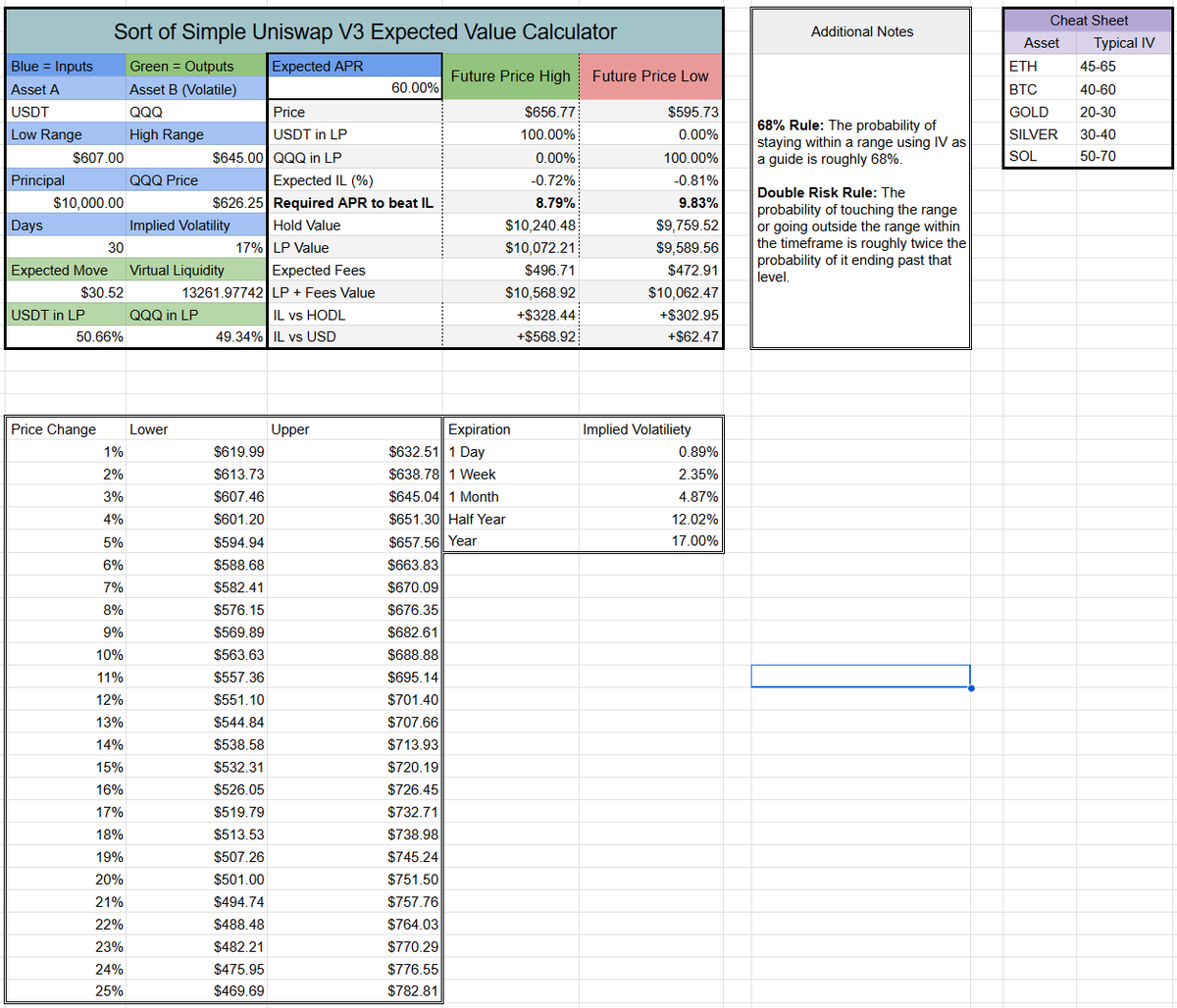
Task: Click the future low price $595.73
Action: [651, 112]
